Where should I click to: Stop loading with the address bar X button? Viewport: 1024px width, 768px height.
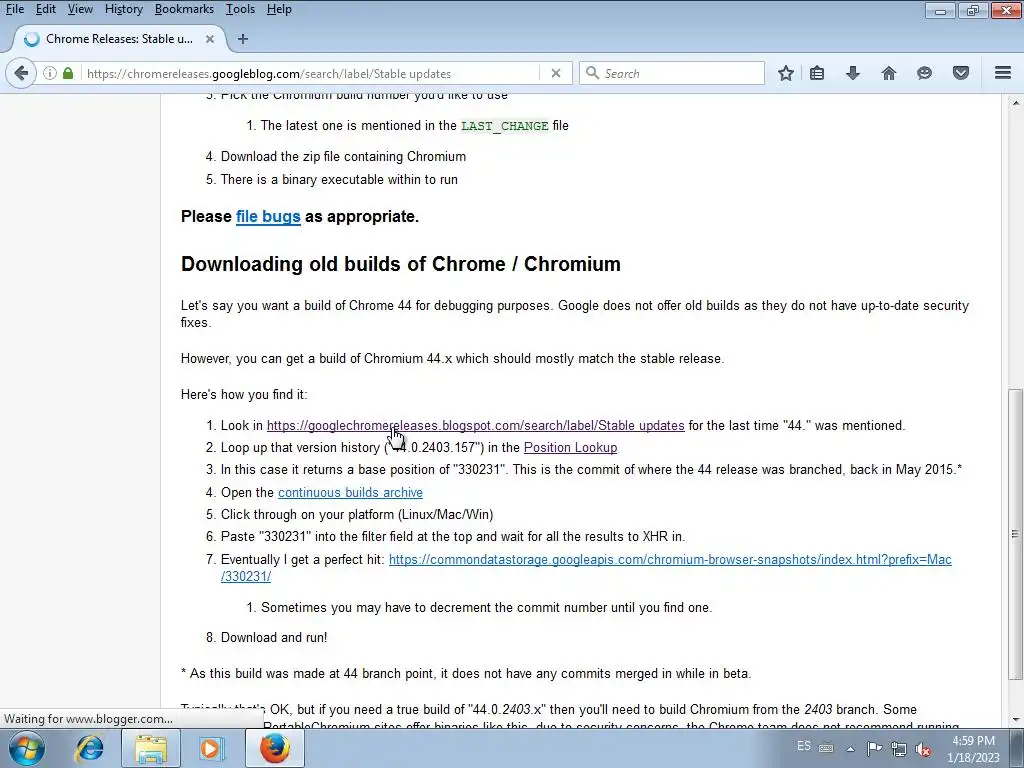[x=556, y=73]
